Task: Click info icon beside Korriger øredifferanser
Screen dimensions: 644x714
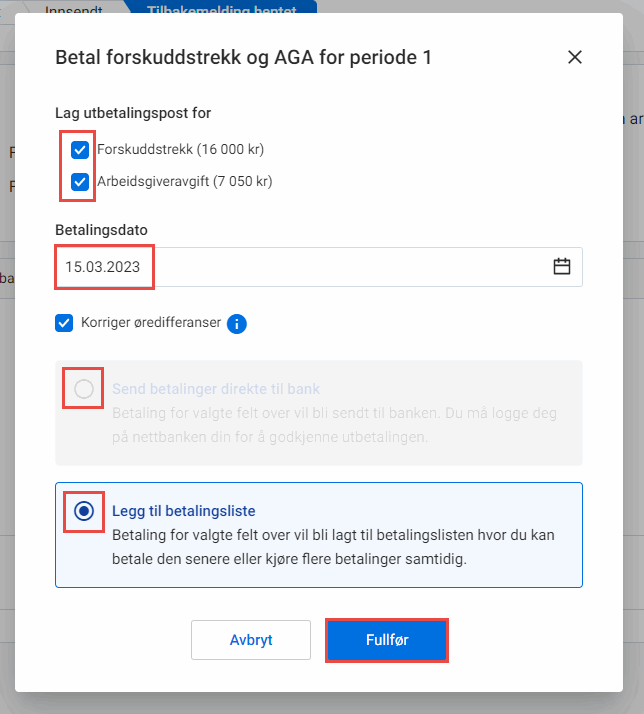Action: (237, 323)
